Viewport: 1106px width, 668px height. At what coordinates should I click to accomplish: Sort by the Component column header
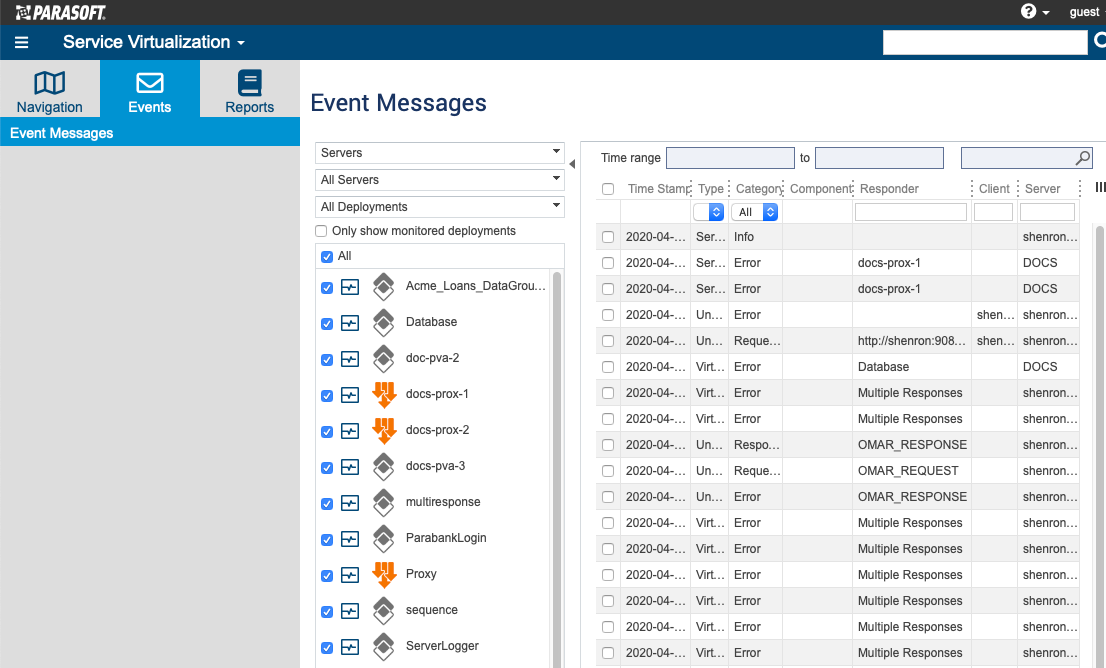coord(821,188)
